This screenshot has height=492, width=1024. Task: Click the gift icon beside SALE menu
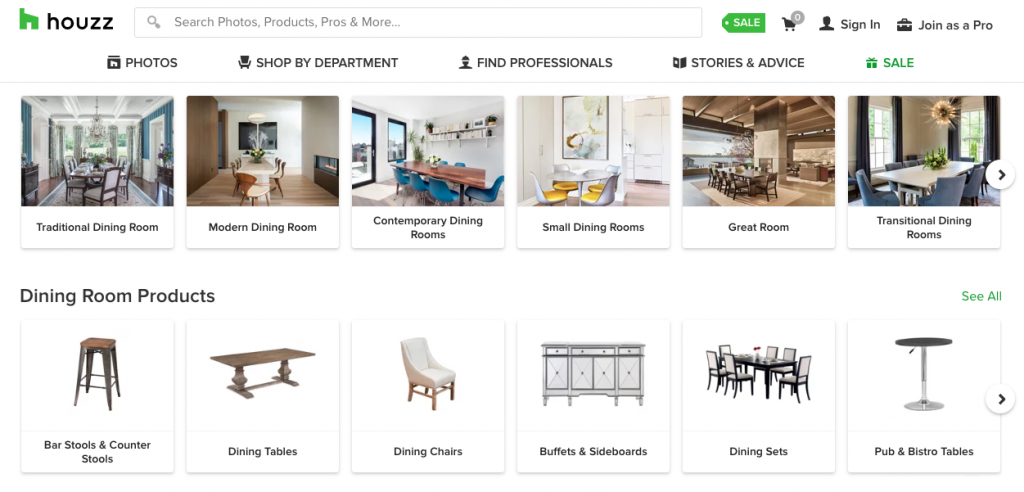(x=871, y=63)
